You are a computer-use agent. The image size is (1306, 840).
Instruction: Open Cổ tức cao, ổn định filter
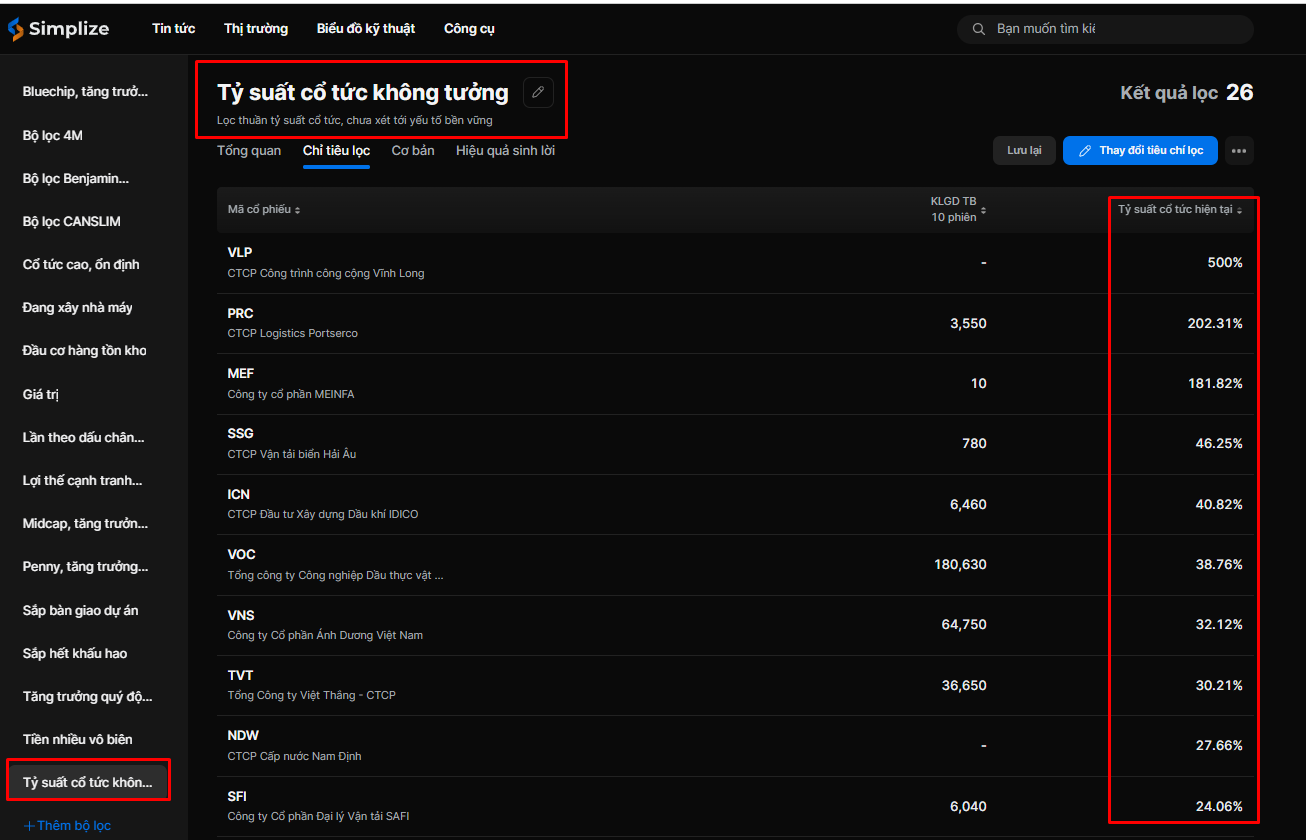pos(81,265)
